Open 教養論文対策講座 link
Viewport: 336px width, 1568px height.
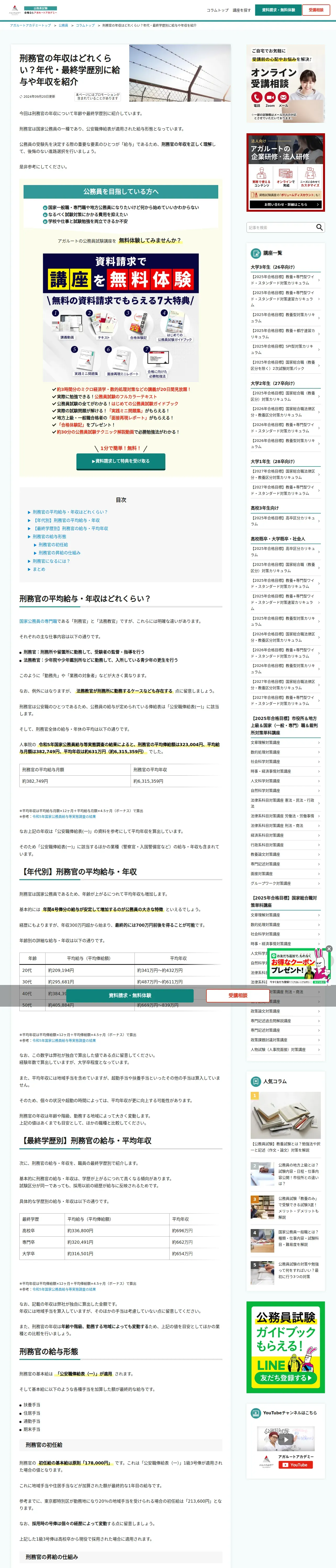285,854
